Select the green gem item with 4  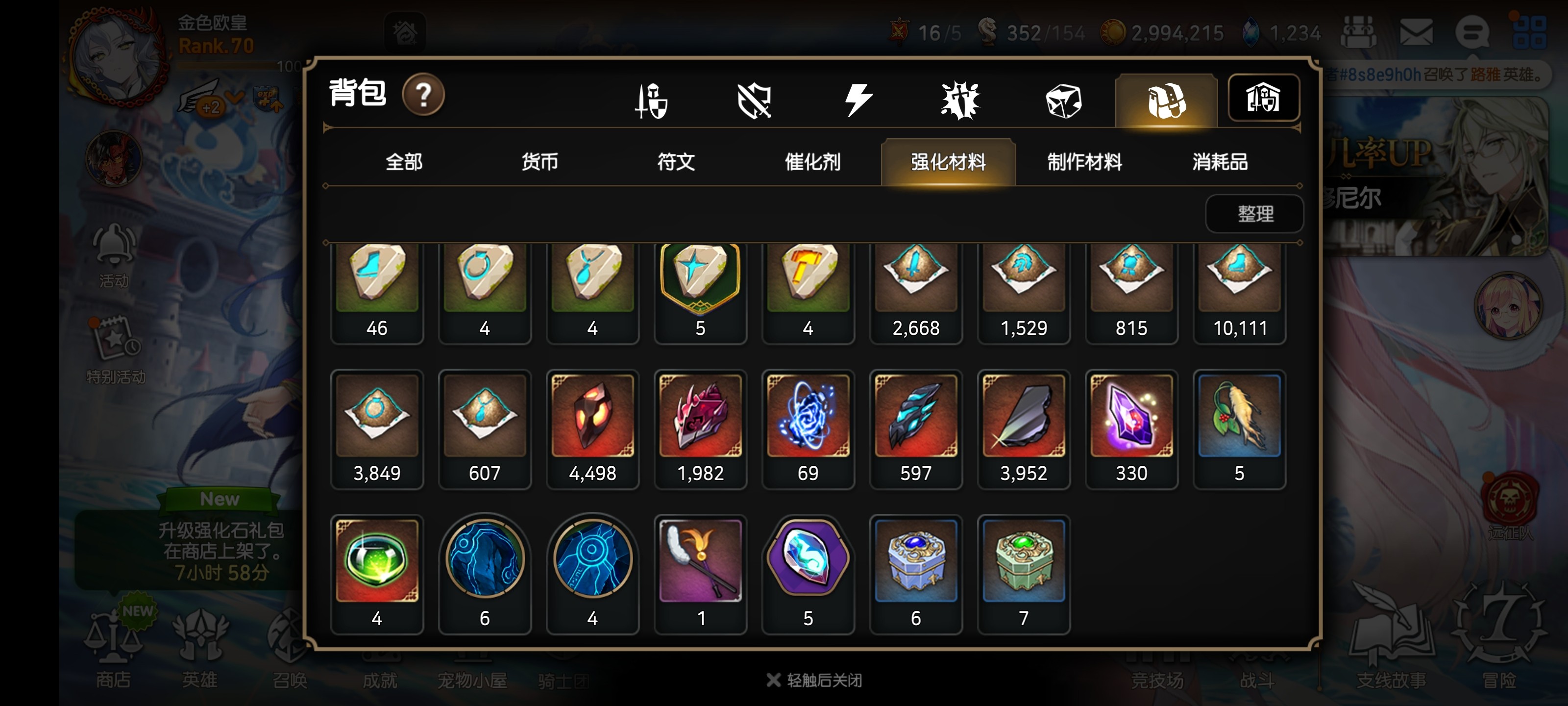[x=377, y=575]
